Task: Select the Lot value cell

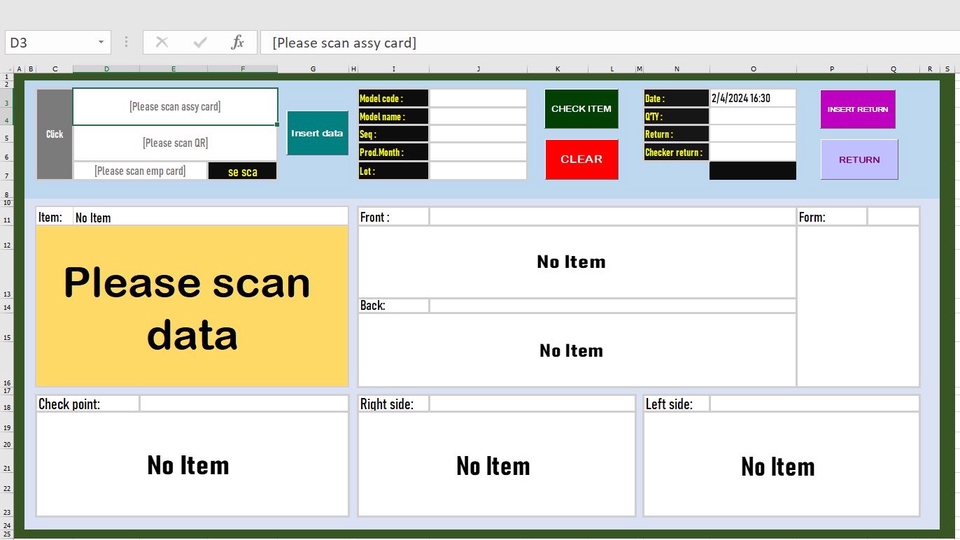Action: coord(478,171)
